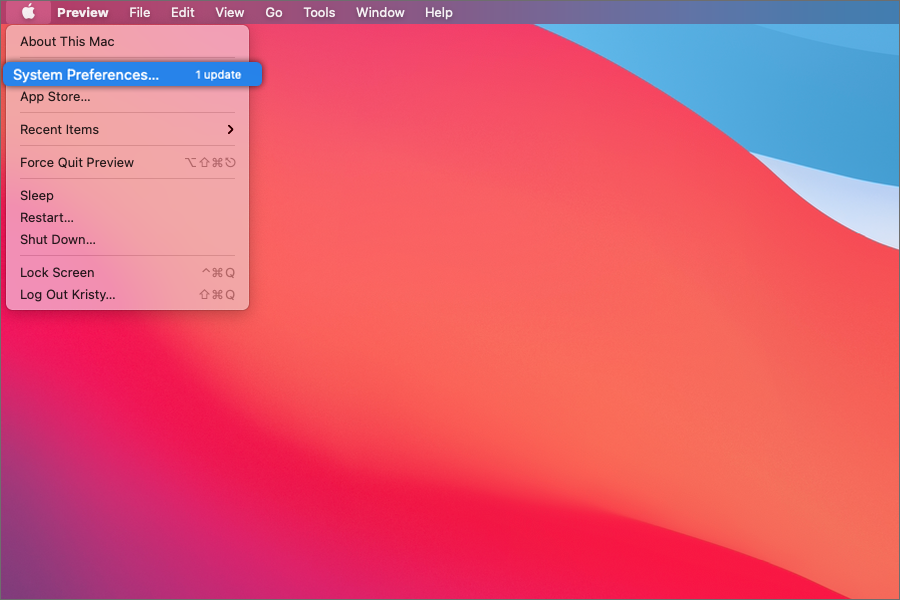Image resolution: width=900 pixels, height=600 pixels.
Task: Open the Tools menu
Action: point(319,13)
